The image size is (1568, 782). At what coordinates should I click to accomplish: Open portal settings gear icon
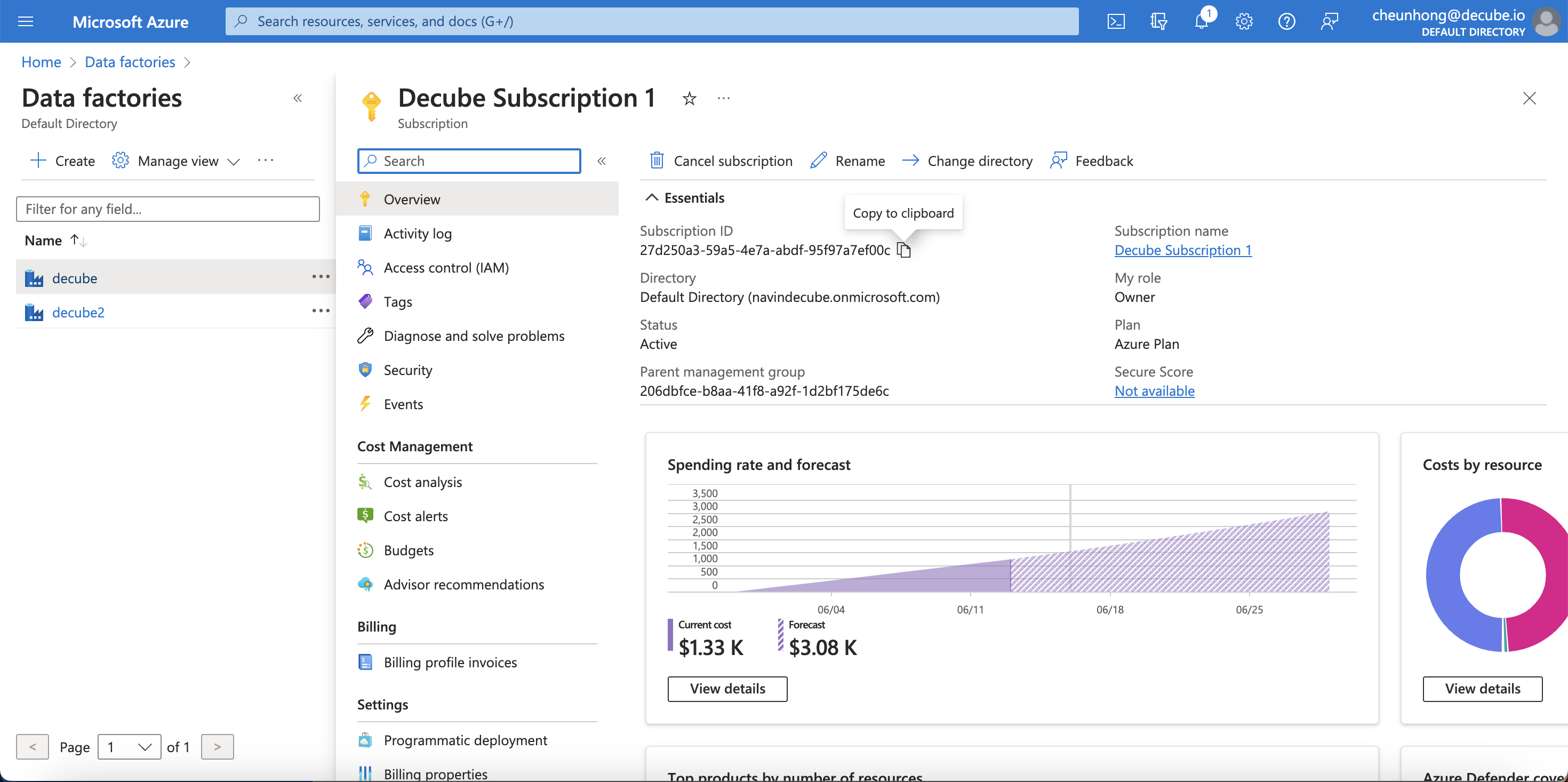(1244, 22)
